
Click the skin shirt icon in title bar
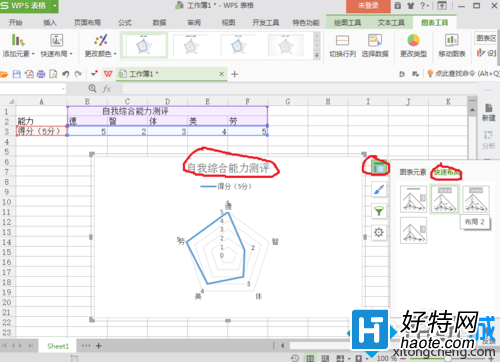point(410,6)
